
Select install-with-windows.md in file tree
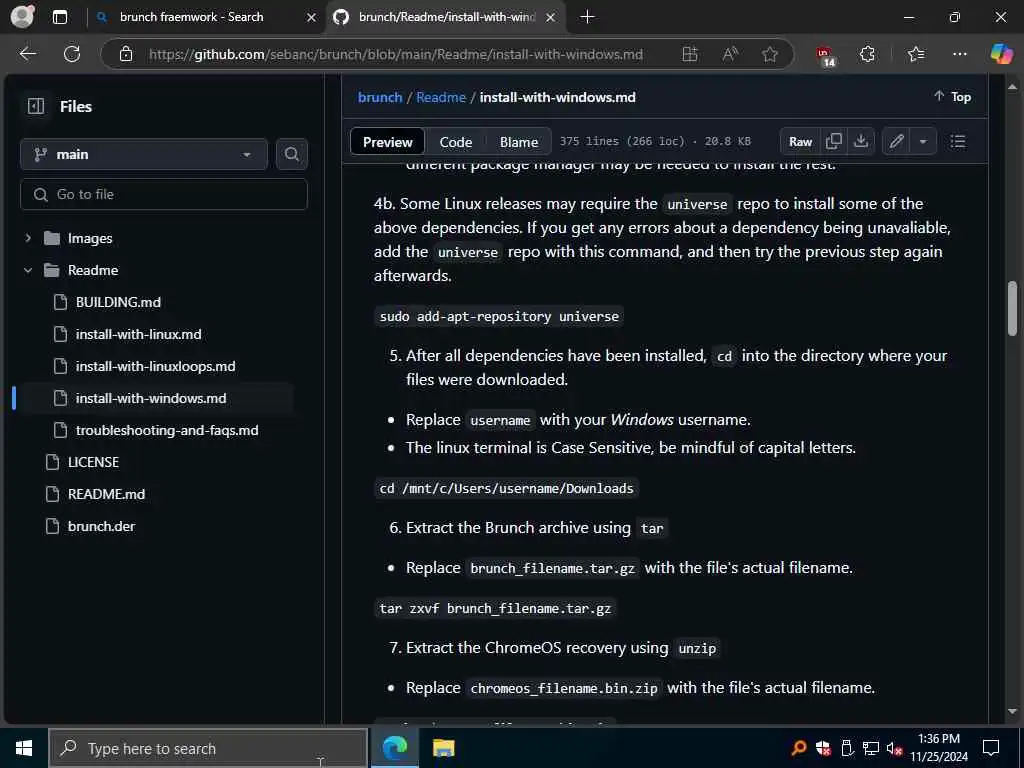[x=153, y=398]
